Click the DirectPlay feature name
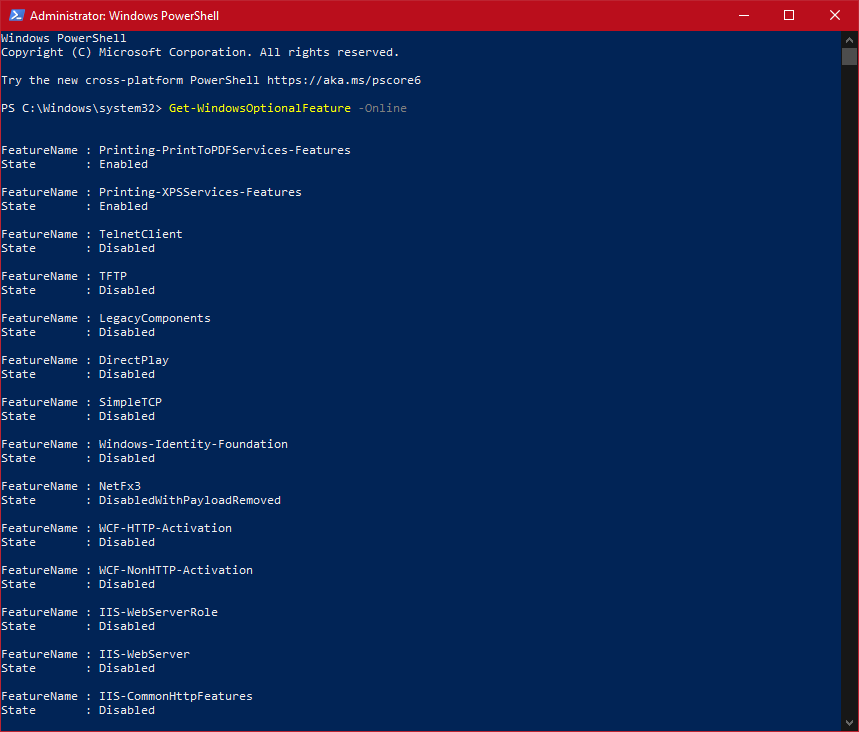Viewport: 859px width, 732px height. click(x=133, y=359)
